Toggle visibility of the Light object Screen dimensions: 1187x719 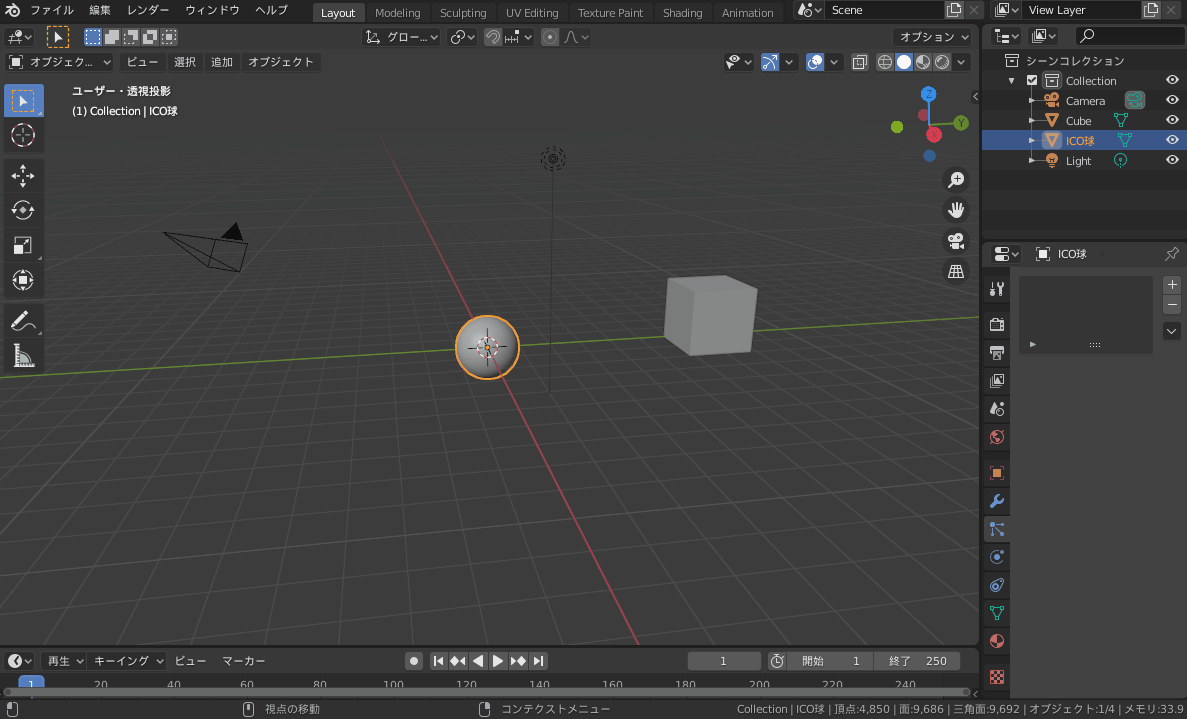(1172, 161)
